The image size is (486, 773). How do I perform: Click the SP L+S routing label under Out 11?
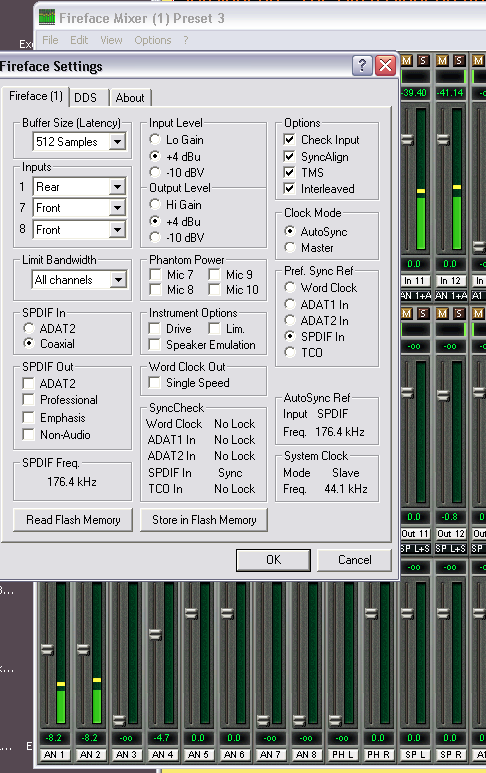(415, 548)
